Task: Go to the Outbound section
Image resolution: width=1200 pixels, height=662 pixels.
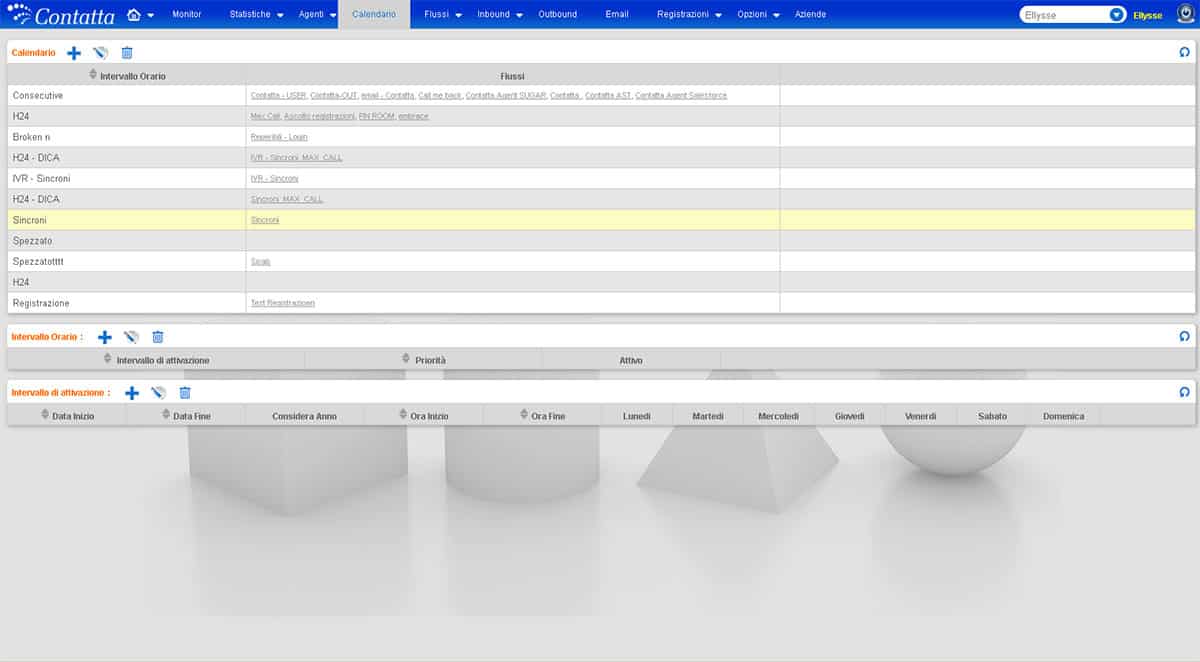Action: coord(557,15)
